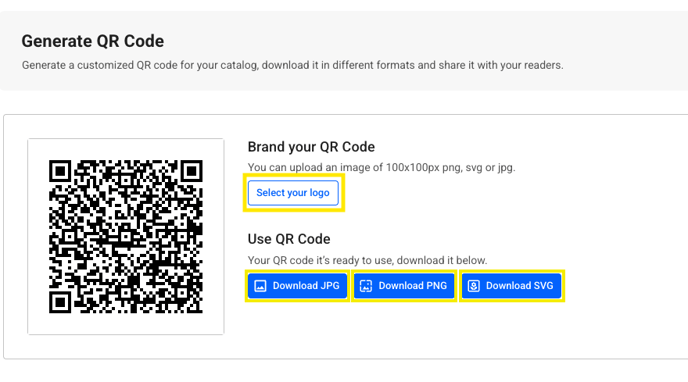Screen dimensions: 688x382
Task: Click the SVG file icon on Download SVG
Action: [473, 286]
